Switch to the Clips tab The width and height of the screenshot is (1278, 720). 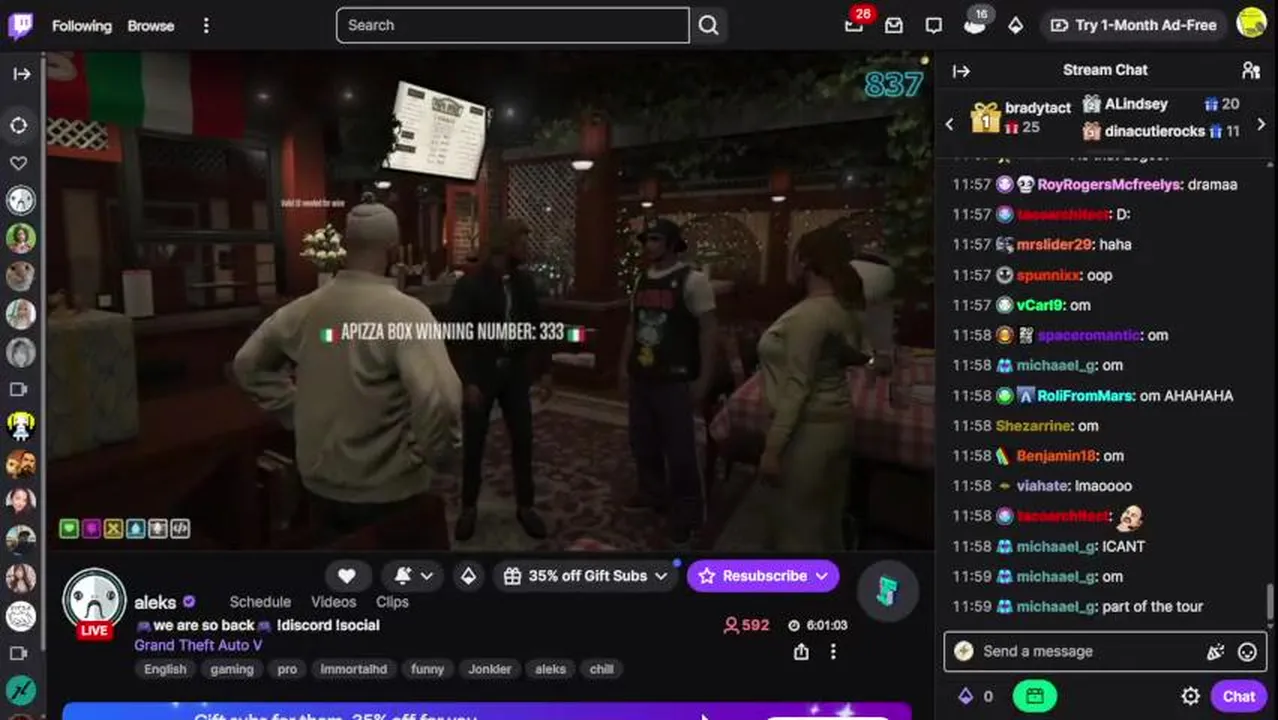[x=392, y=602]
